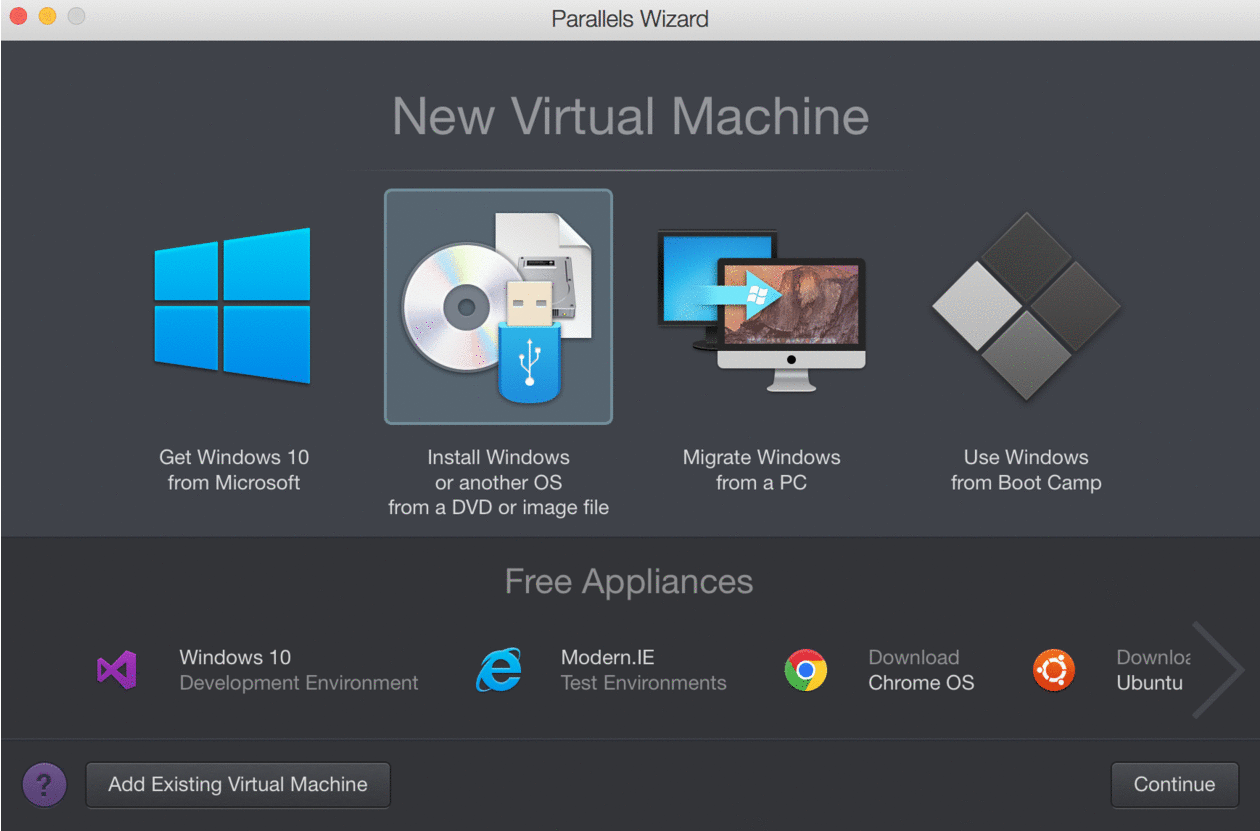1260x831 pixels.
Task: Show more free appliances with right arrow
Action: pos(1217,670)
